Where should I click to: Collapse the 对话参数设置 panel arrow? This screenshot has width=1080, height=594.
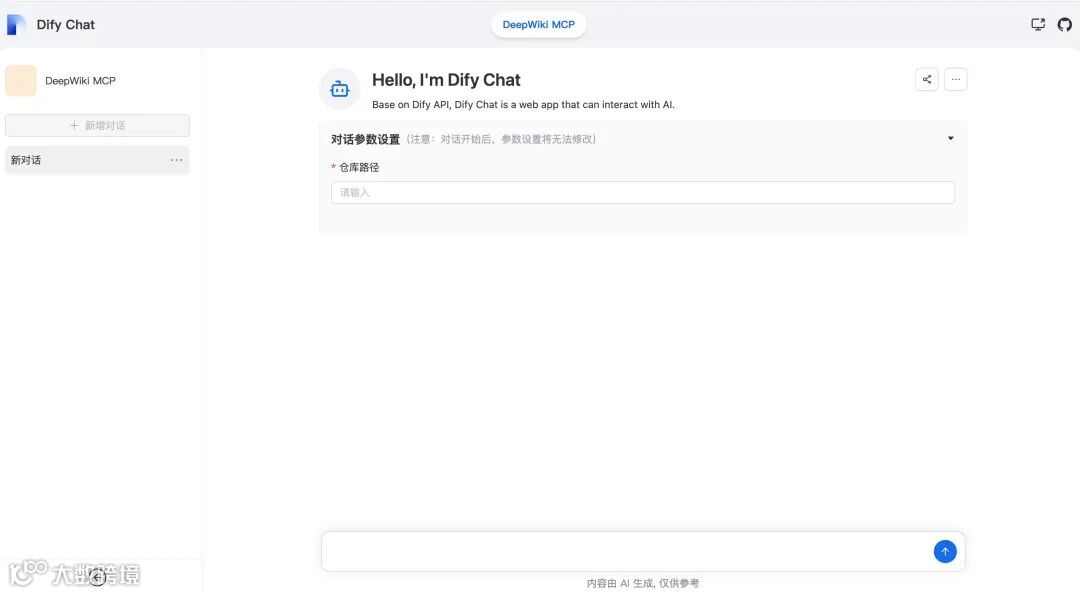pyautogui.click(x=951, y=139)
